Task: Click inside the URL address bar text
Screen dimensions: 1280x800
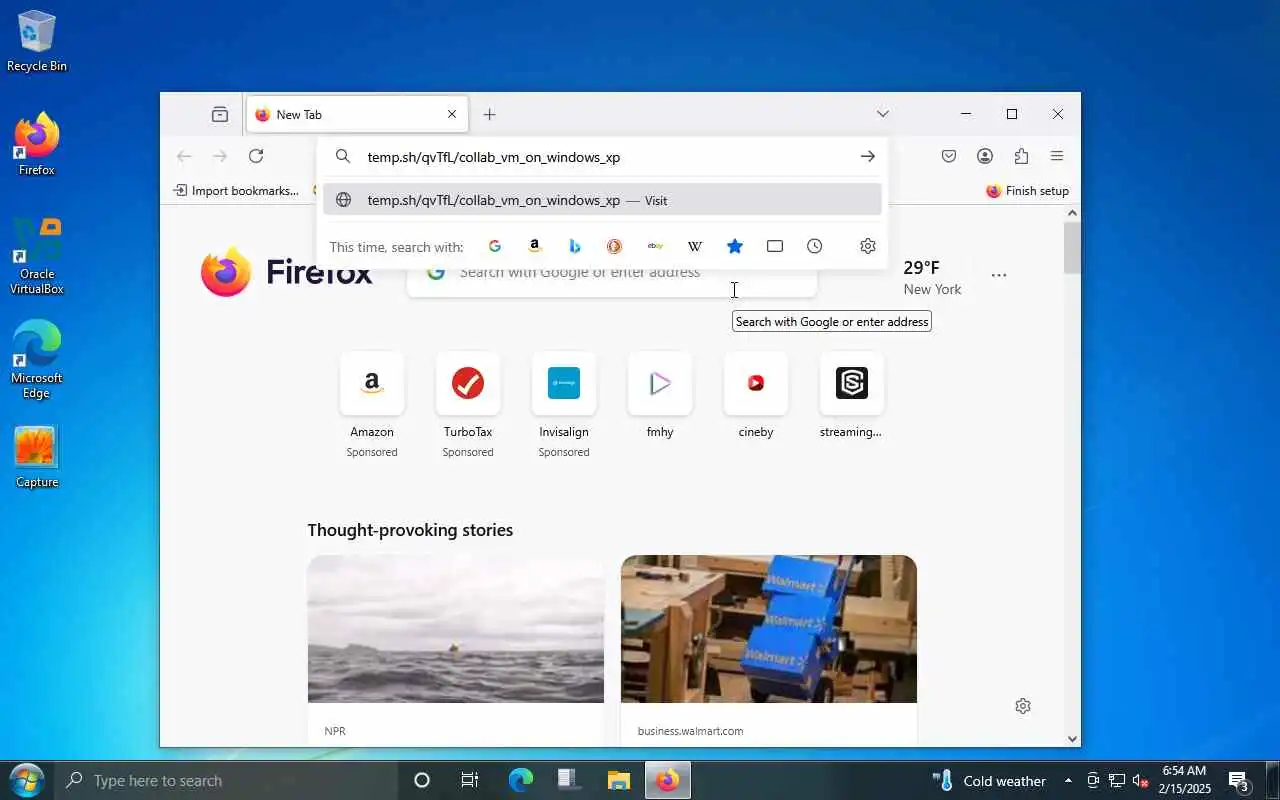Action: point(494,157)
